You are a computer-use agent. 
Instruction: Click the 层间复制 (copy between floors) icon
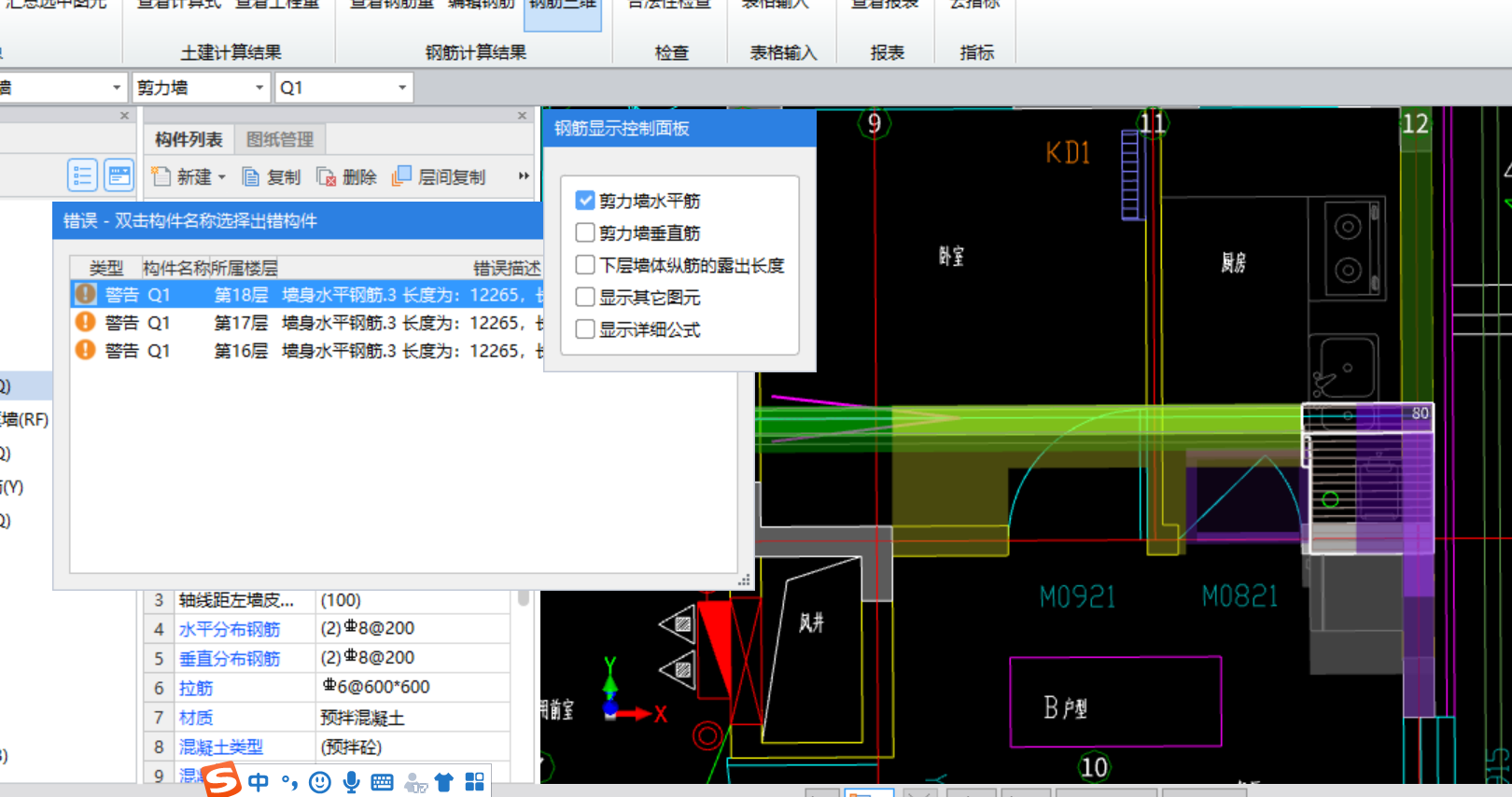coord(401,176)
